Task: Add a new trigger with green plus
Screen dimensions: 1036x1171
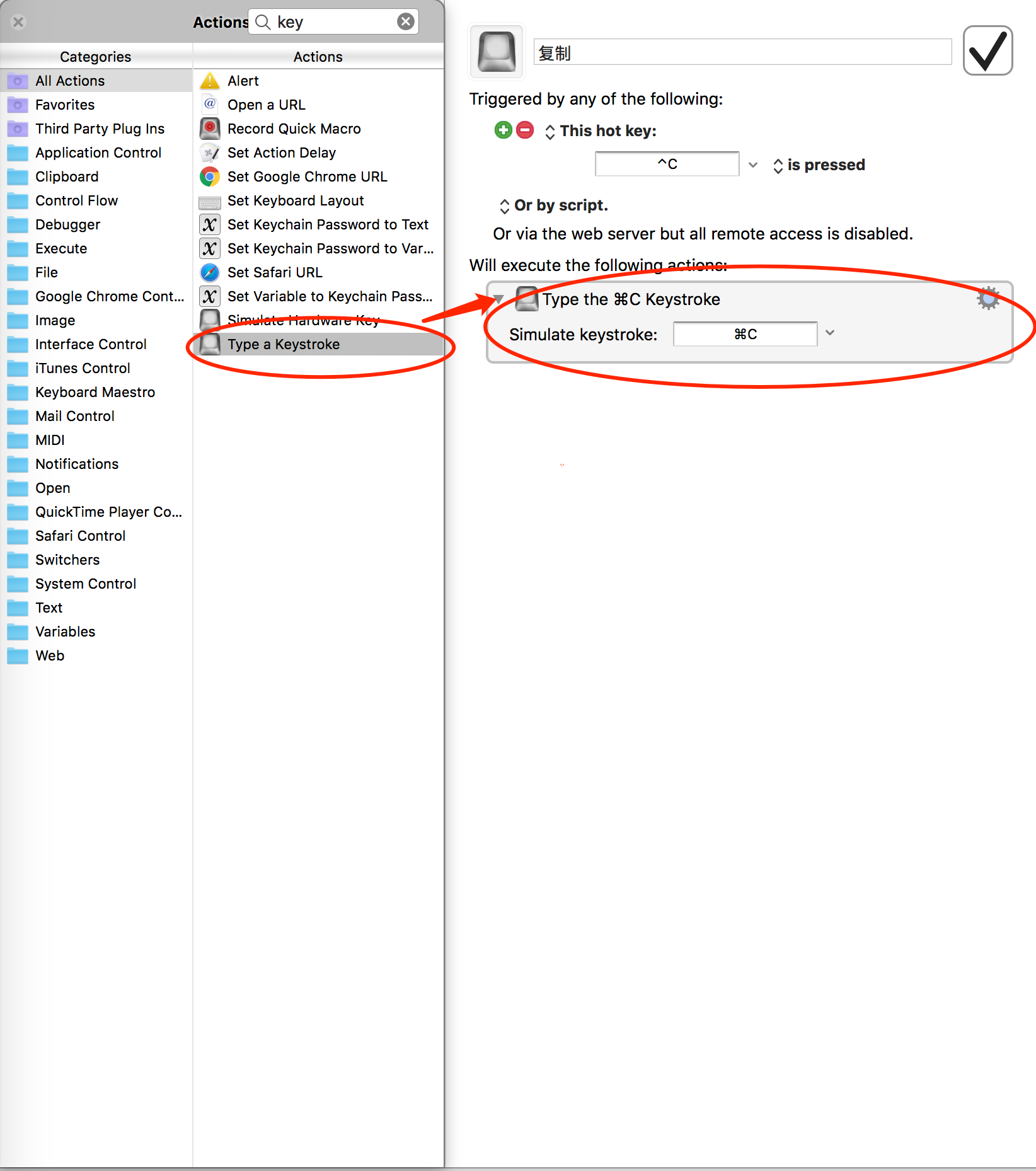Action: [x=503, y=130]
